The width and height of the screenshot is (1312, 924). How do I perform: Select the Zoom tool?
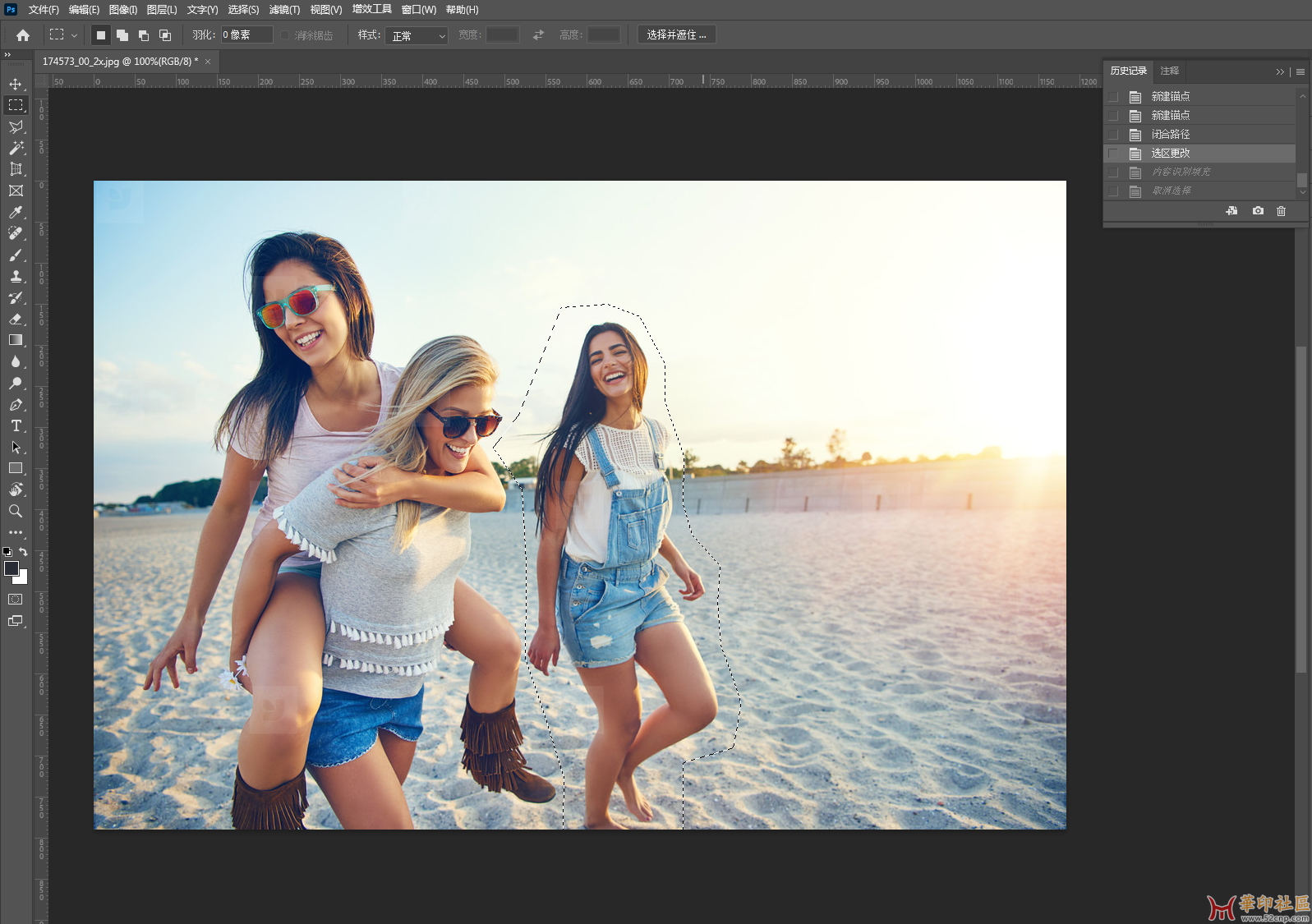[16, 511]
